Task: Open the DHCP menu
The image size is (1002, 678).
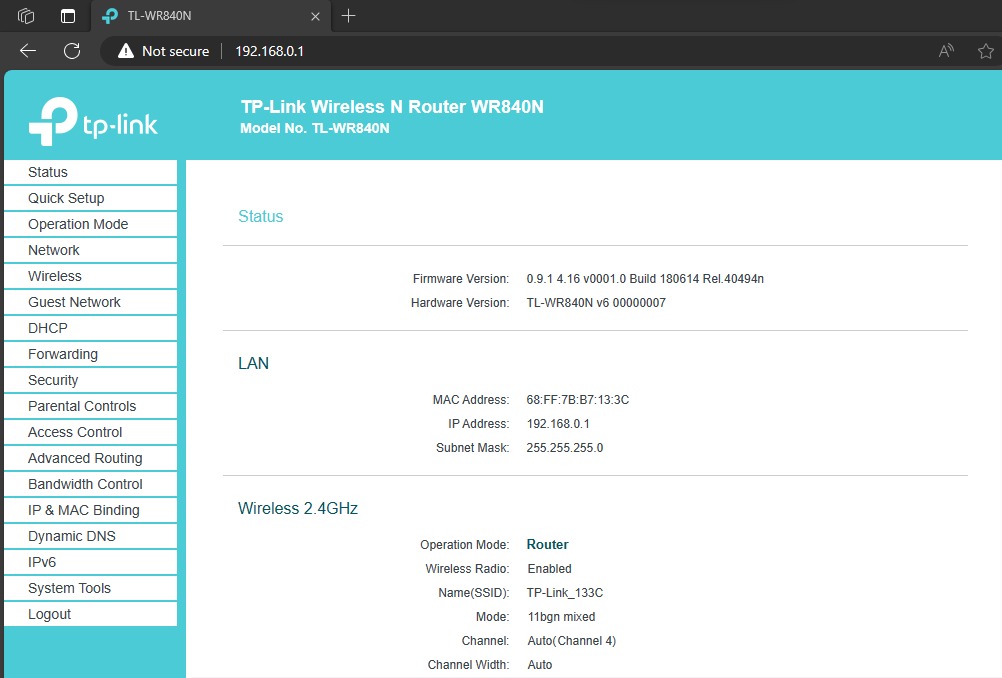Action: point(90,328)
